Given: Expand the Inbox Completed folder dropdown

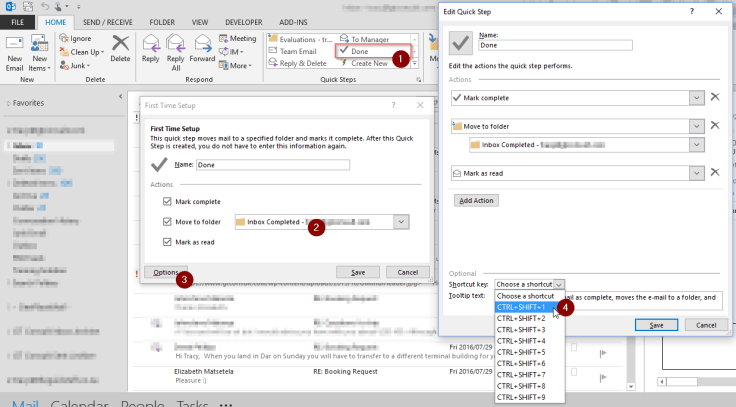Looking at the screenshot, I should coord(401,222).
